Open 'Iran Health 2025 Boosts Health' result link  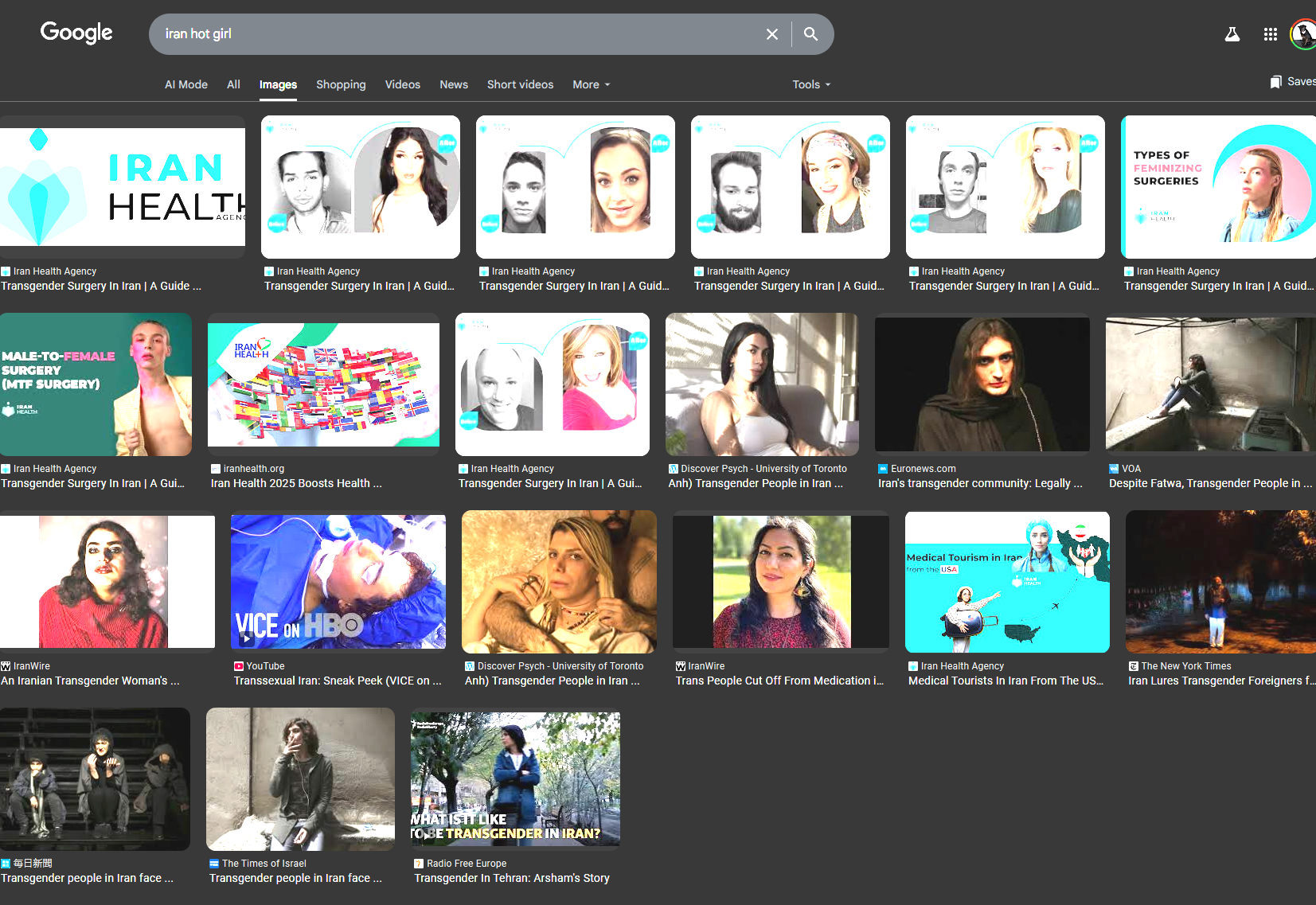(x=296, y=483)
